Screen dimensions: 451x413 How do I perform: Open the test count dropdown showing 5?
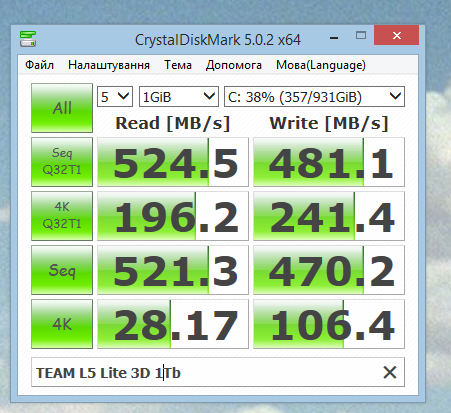115,97
